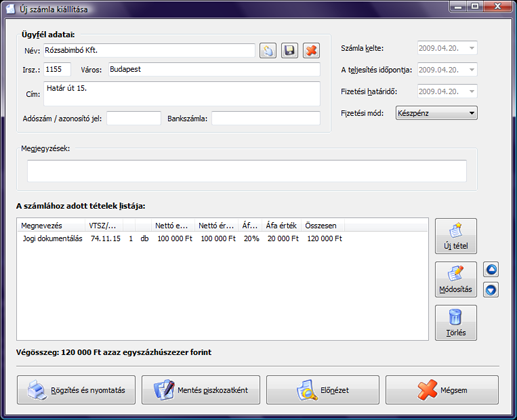517x420 pixels.
Task: Open A teljesítés időpontja date dropdown
Action: [472, 70]
